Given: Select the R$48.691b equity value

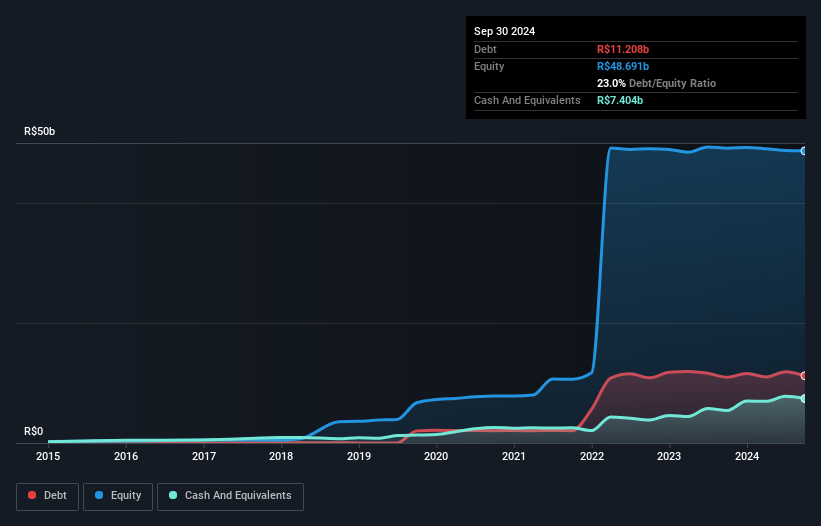Looking at the screenshot, I should (623, 66).
